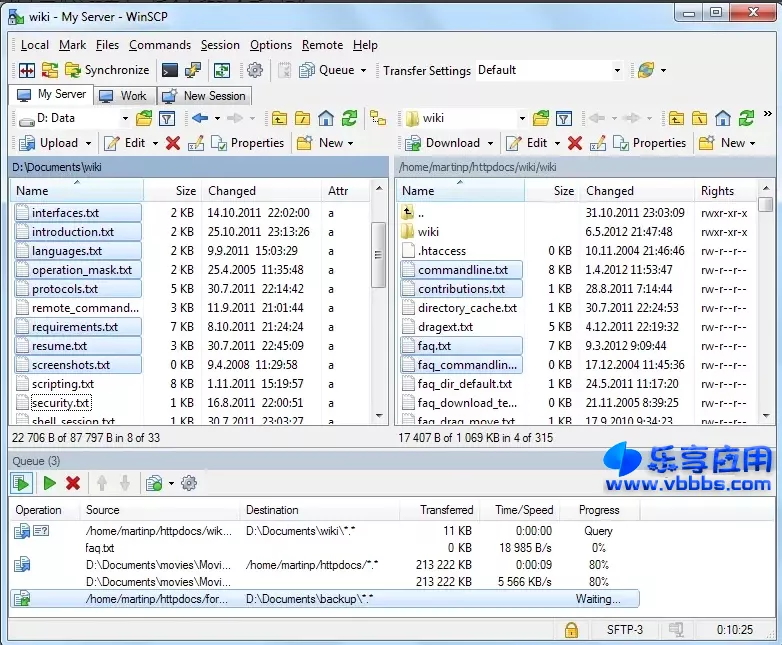This screenshot has height=645, width=782.
Task: Delete selected remote files with red X
Action: [575, 144]
